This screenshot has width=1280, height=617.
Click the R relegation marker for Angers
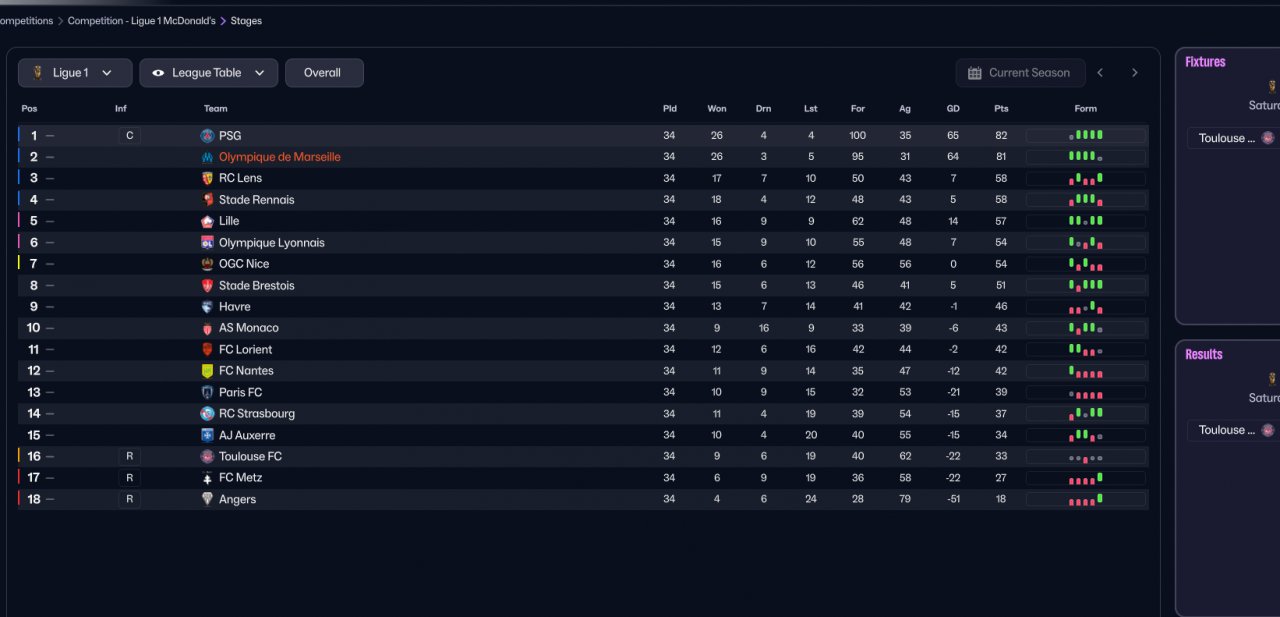[x=129, y=499]
